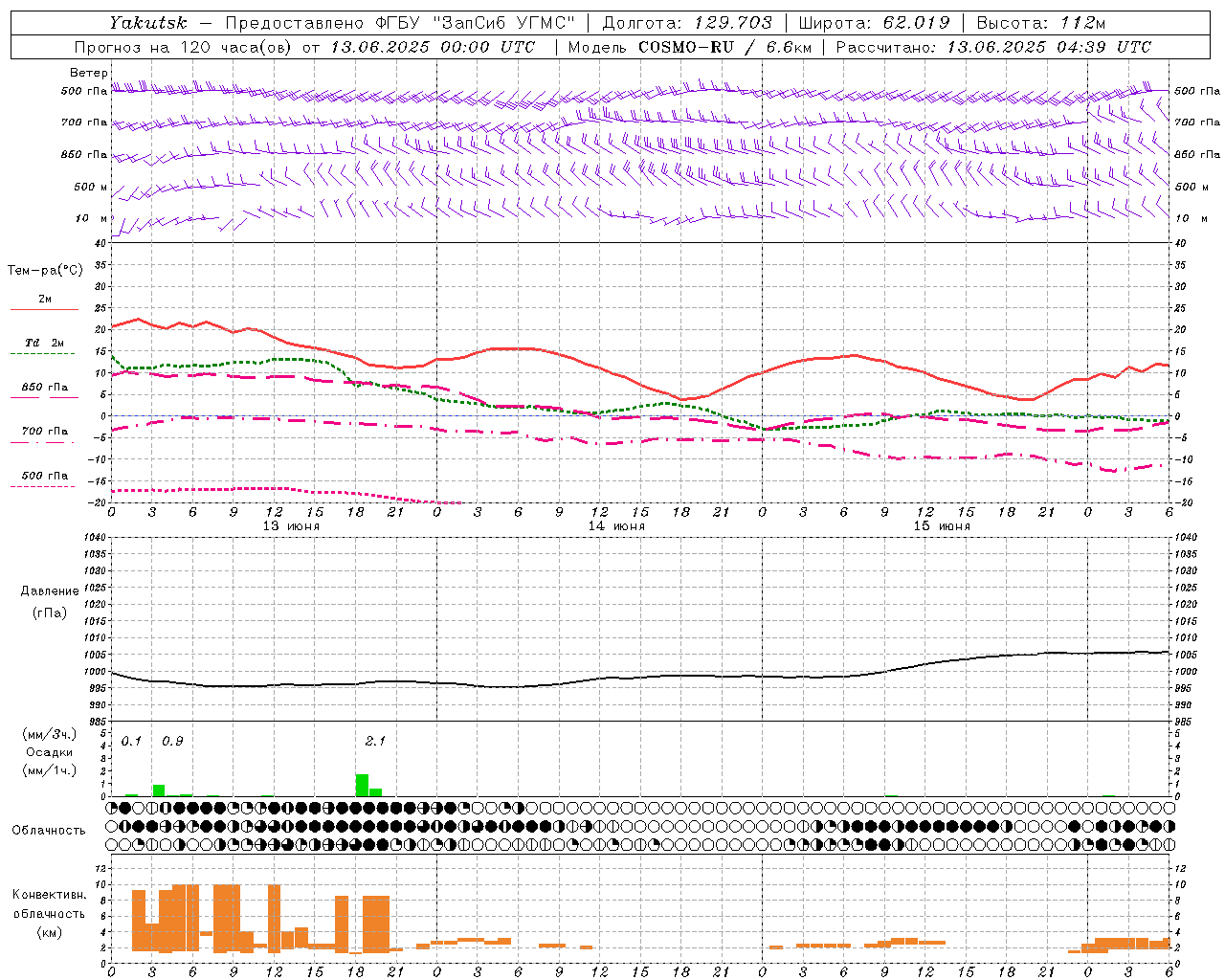1225x980 pixels.
Task: Click the '500 гПа' temperature legend entry
Action: pyautogui.click(x=45, y=476)
